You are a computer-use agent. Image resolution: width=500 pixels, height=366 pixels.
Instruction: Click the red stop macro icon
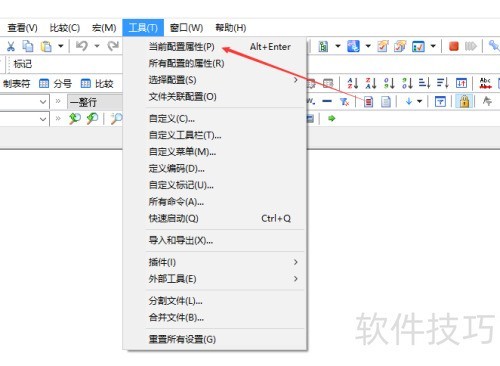coord(453,46)
